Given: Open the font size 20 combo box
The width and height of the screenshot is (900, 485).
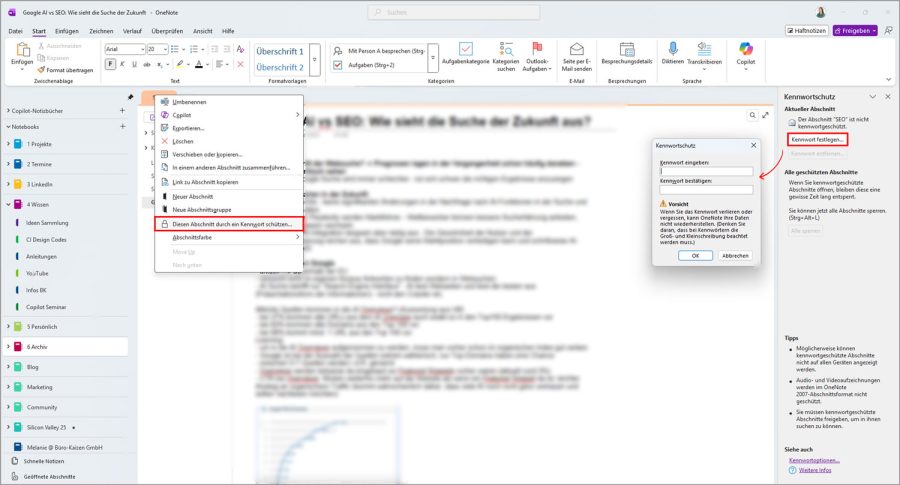Looking at the screenshot, I should pyautogui.click(x=157, y=49).
